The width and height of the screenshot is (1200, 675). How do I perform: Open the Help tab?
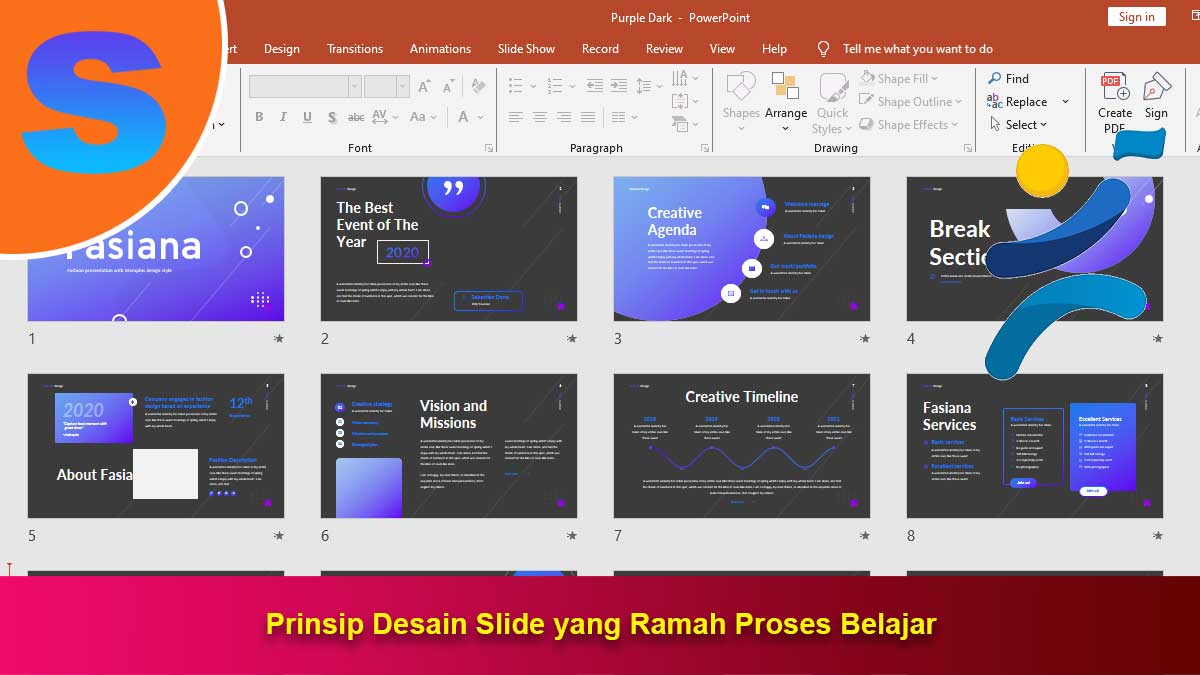774,48
